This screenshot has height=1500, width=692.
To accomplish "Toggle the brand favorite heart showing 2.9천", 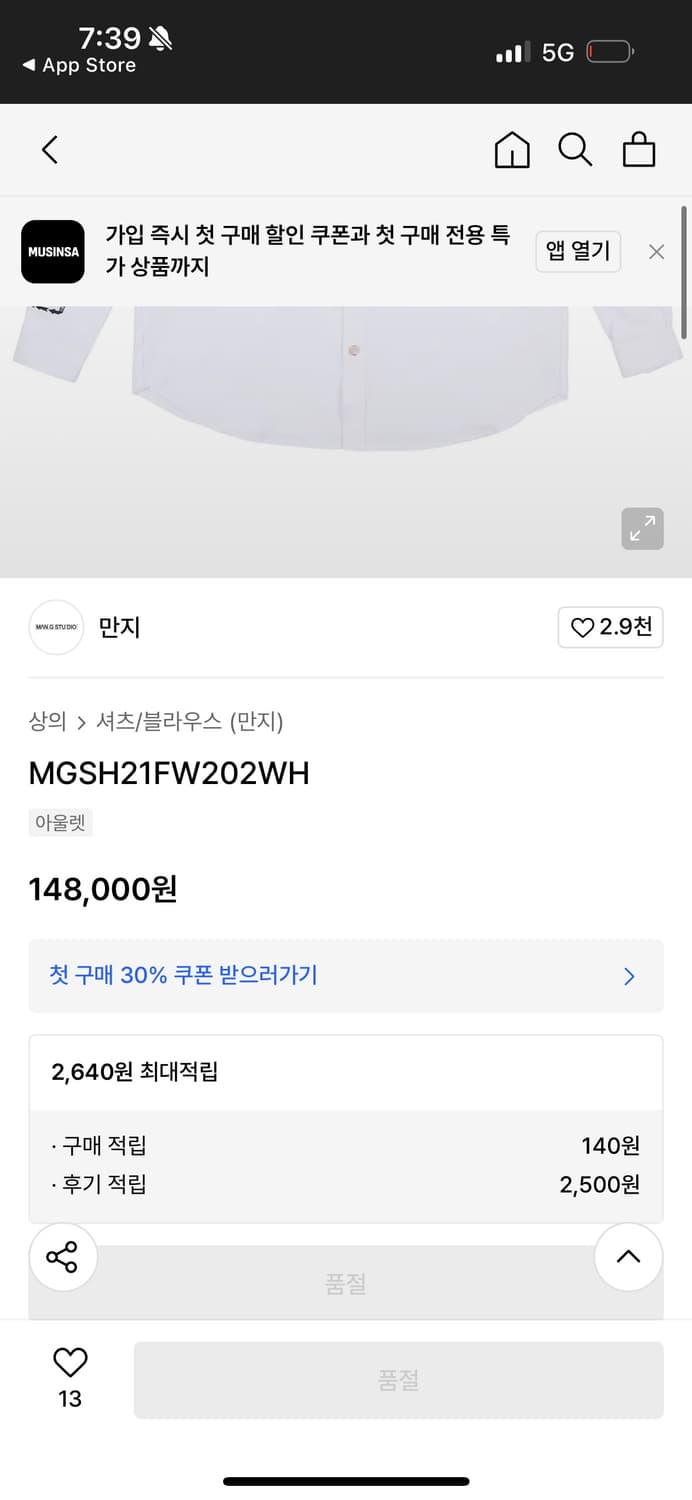I will (x=610, y=627).
